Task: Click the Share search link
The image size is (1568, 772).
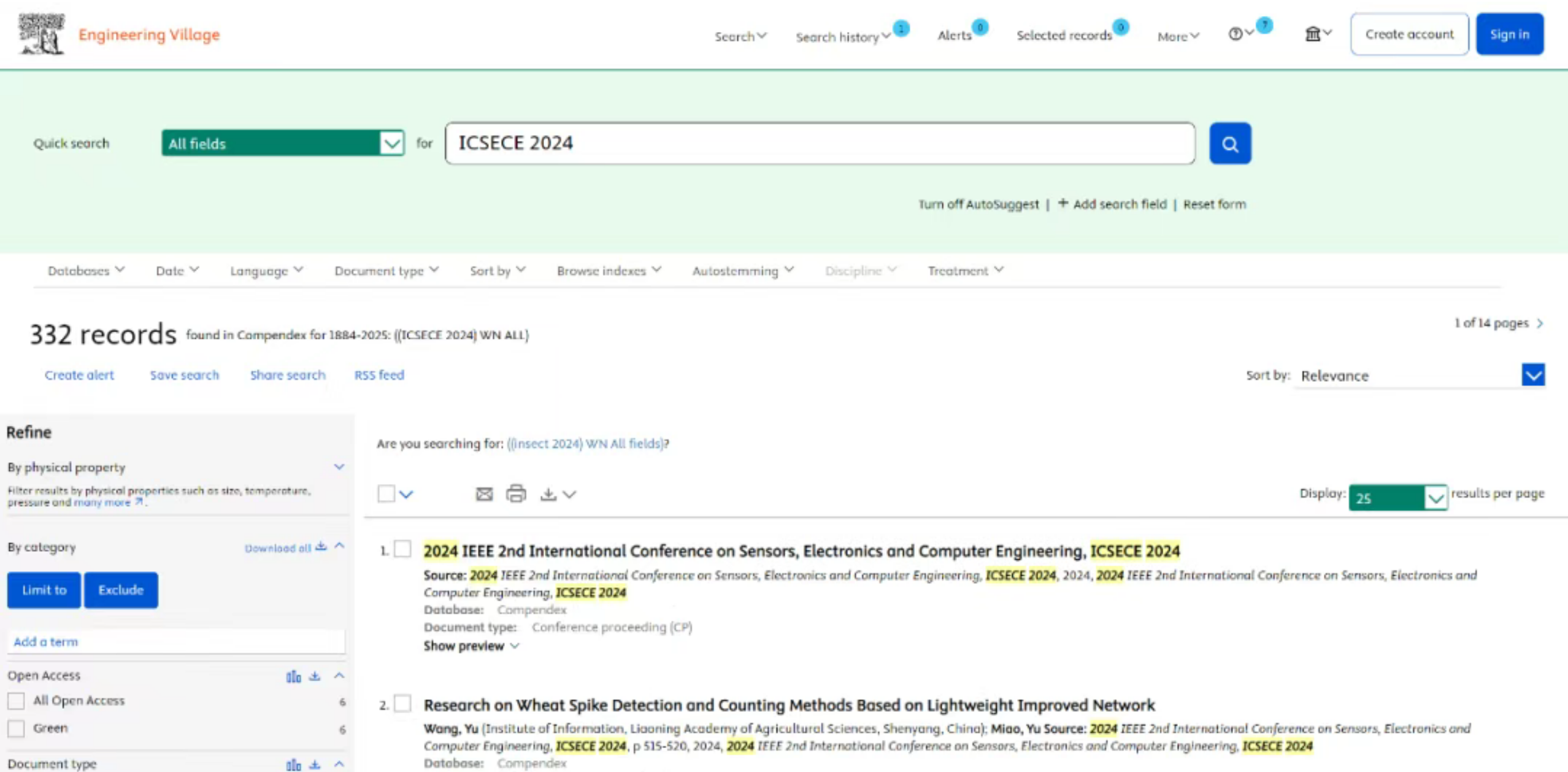Action: pyautogui.click(x=288, y=375)
